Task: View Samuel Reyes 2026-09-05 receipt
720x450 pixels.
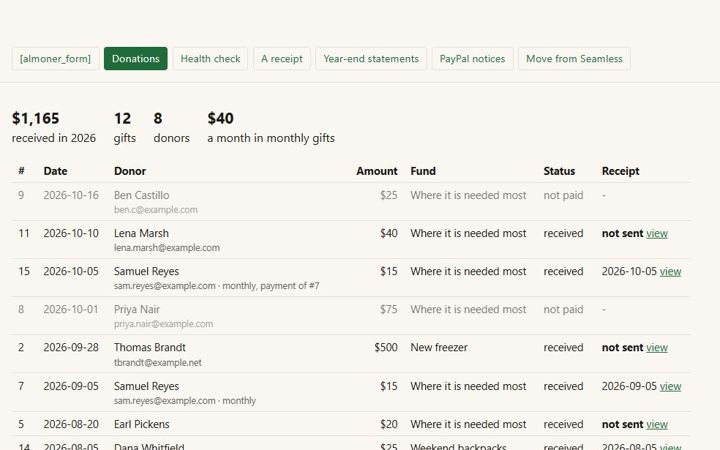Action: pyautogui.click(x=670, y=386)
